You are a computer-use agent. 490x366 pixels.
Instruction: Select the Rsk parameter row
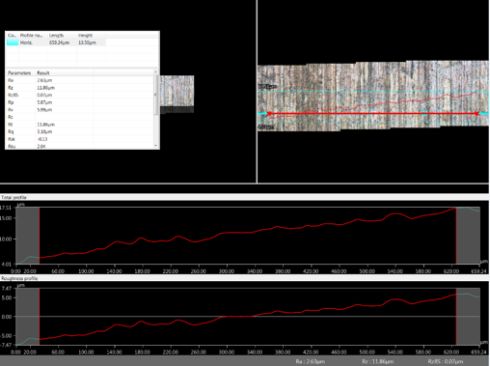coord(80,139)
